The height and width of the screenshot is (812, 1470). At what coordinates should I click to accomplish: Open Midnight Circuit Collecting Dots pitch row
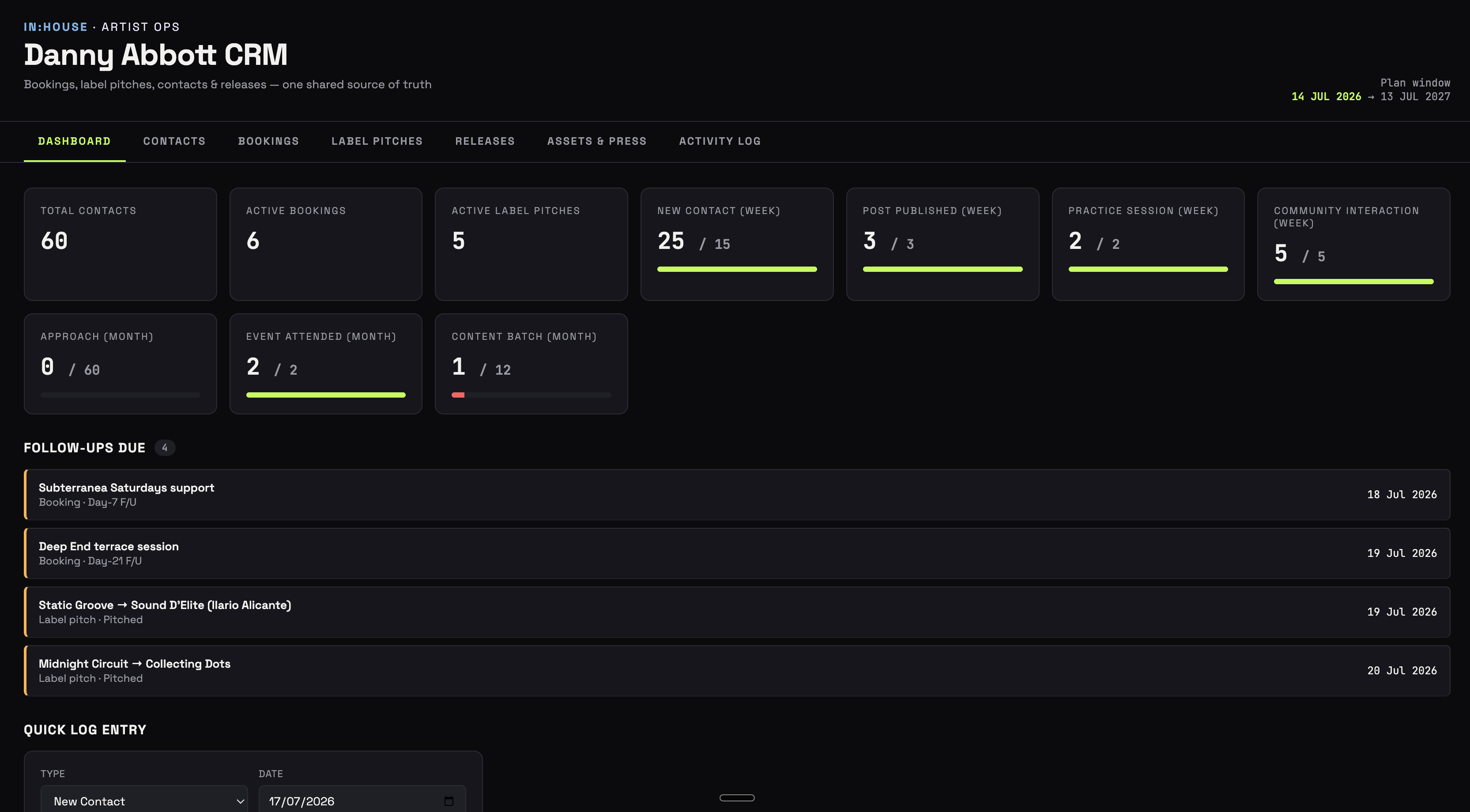(737, 671)
